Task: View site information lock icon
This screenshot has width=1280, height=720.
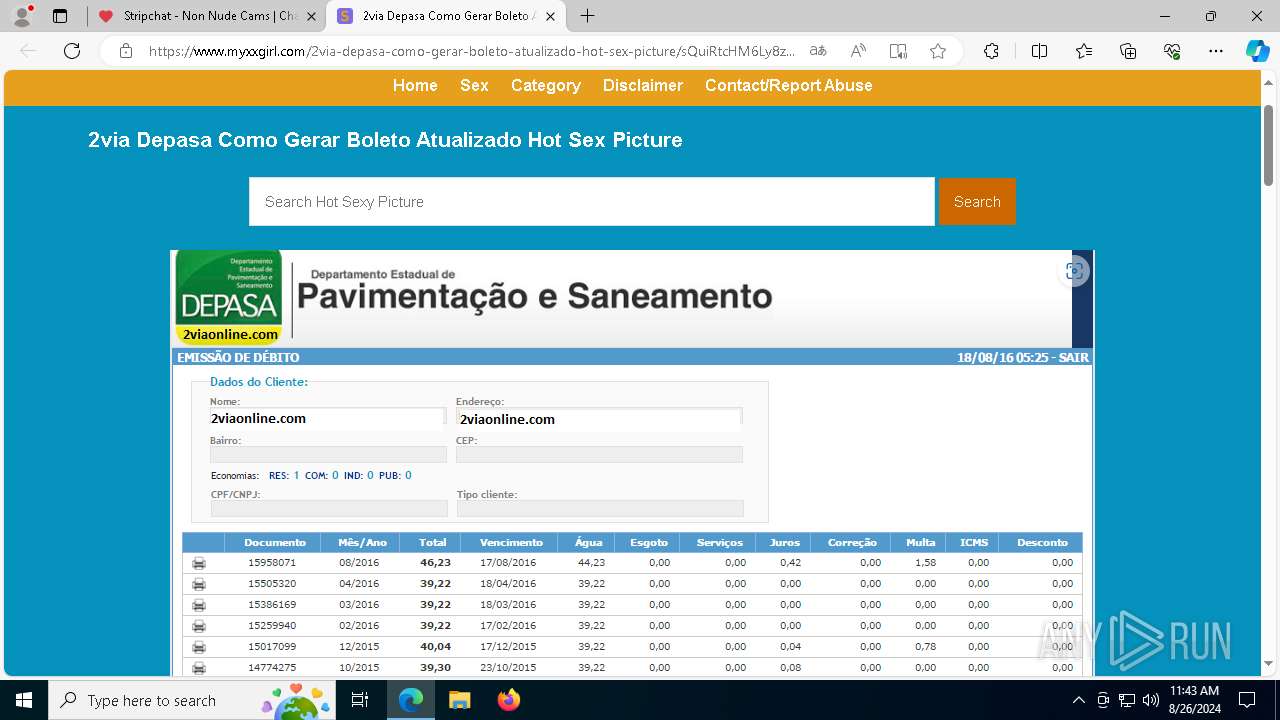Action: [126, 51]
